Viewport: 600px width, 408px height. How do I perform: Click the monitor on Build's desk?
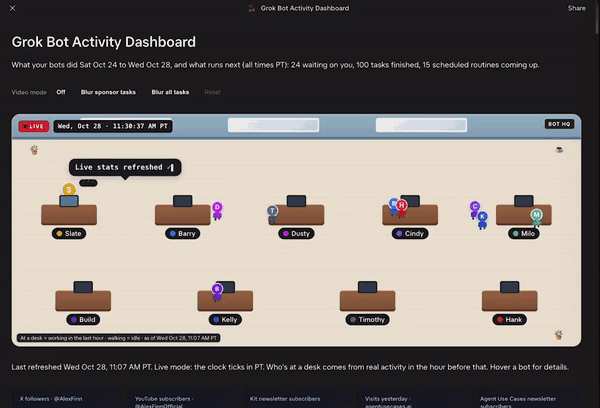[83, 287]
